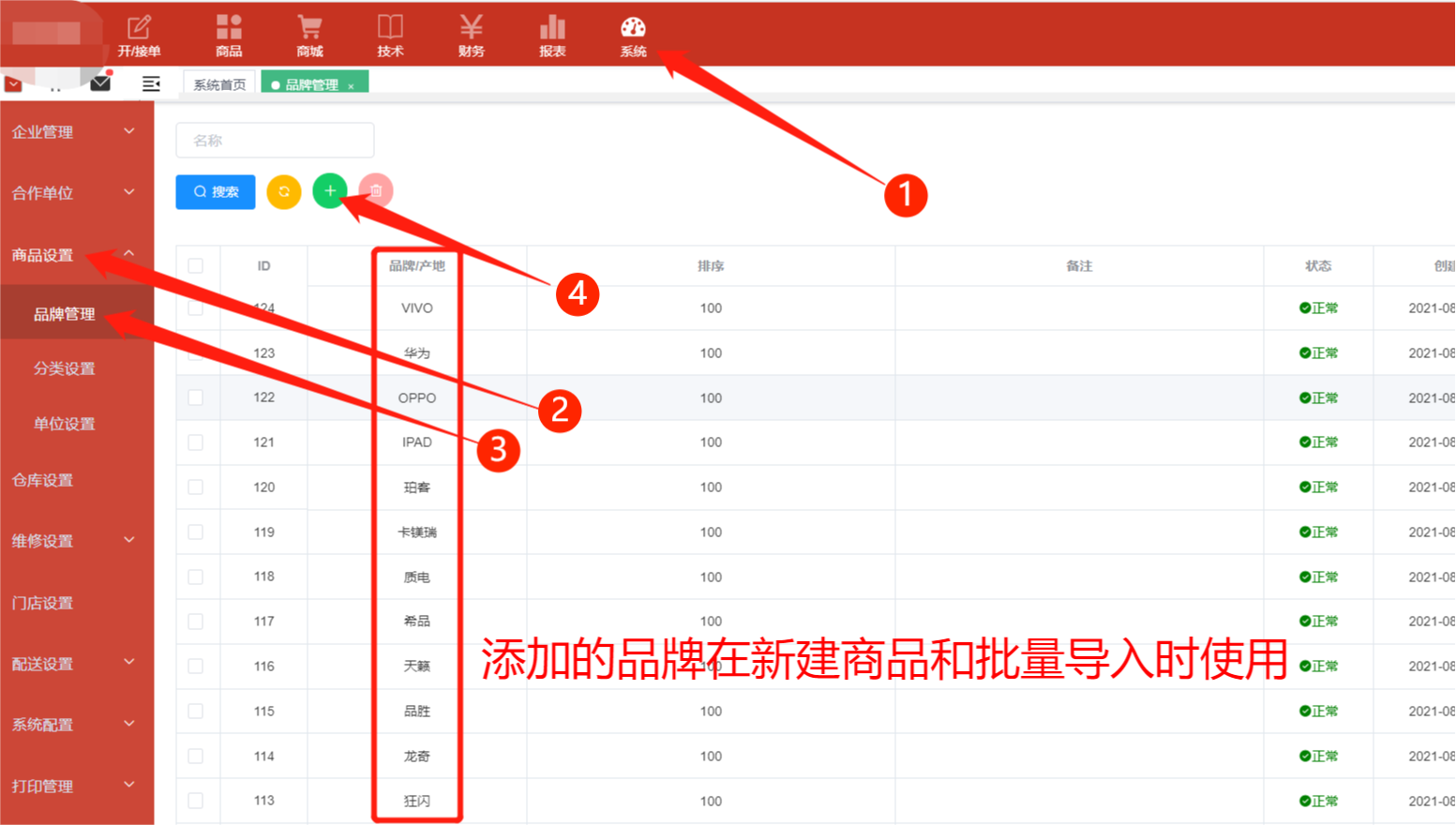
Task: Check the row 118 质电 checkbox
Action: 196,577
